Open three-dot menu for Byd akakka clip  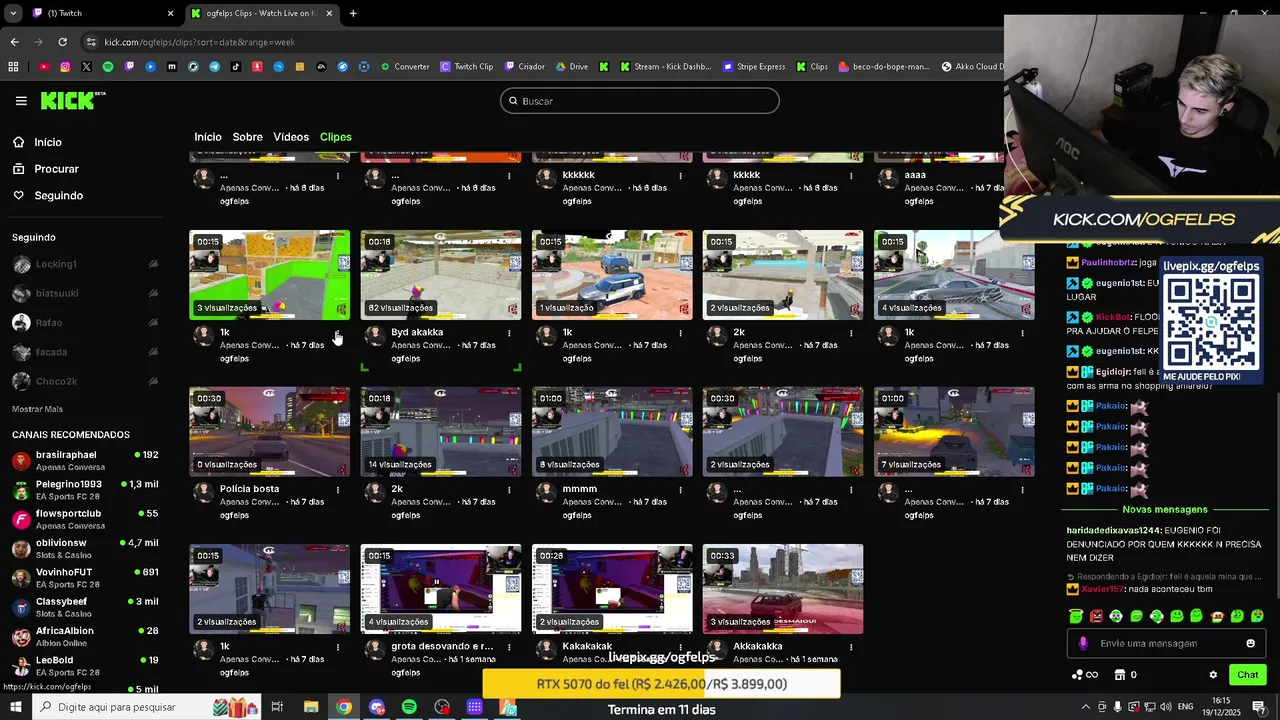(509, 333)
